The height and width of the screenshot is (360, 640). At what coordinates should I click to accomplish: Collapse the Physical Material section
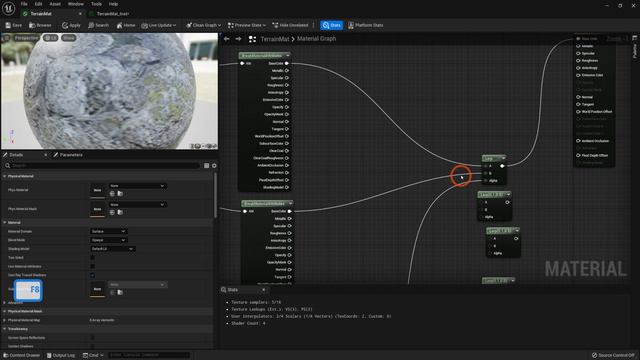coord(4,176)
